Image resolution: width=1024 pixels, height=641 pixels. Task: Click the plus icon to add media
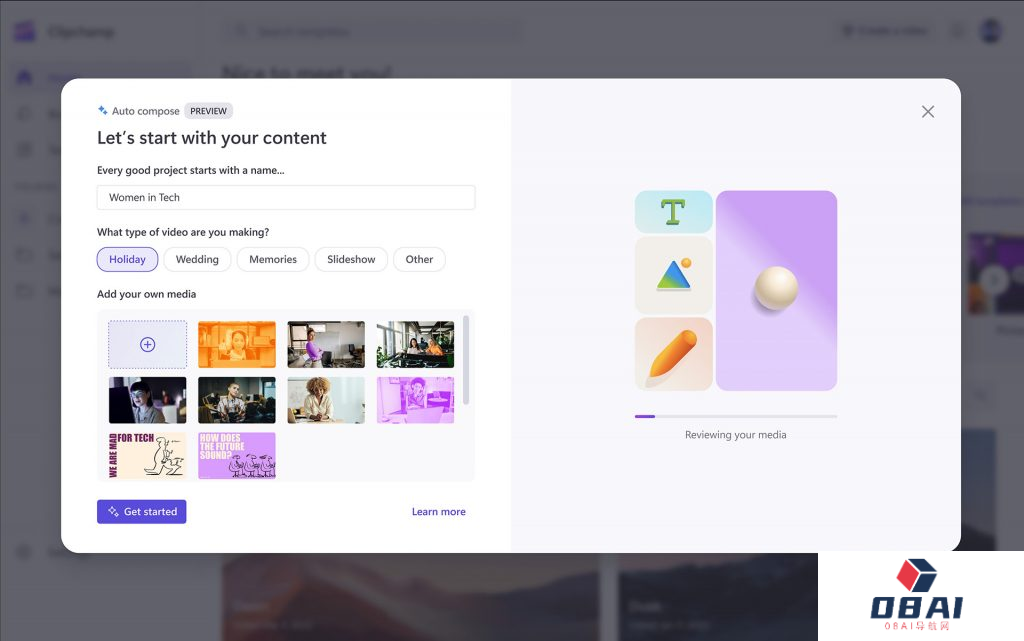point(147,344)
